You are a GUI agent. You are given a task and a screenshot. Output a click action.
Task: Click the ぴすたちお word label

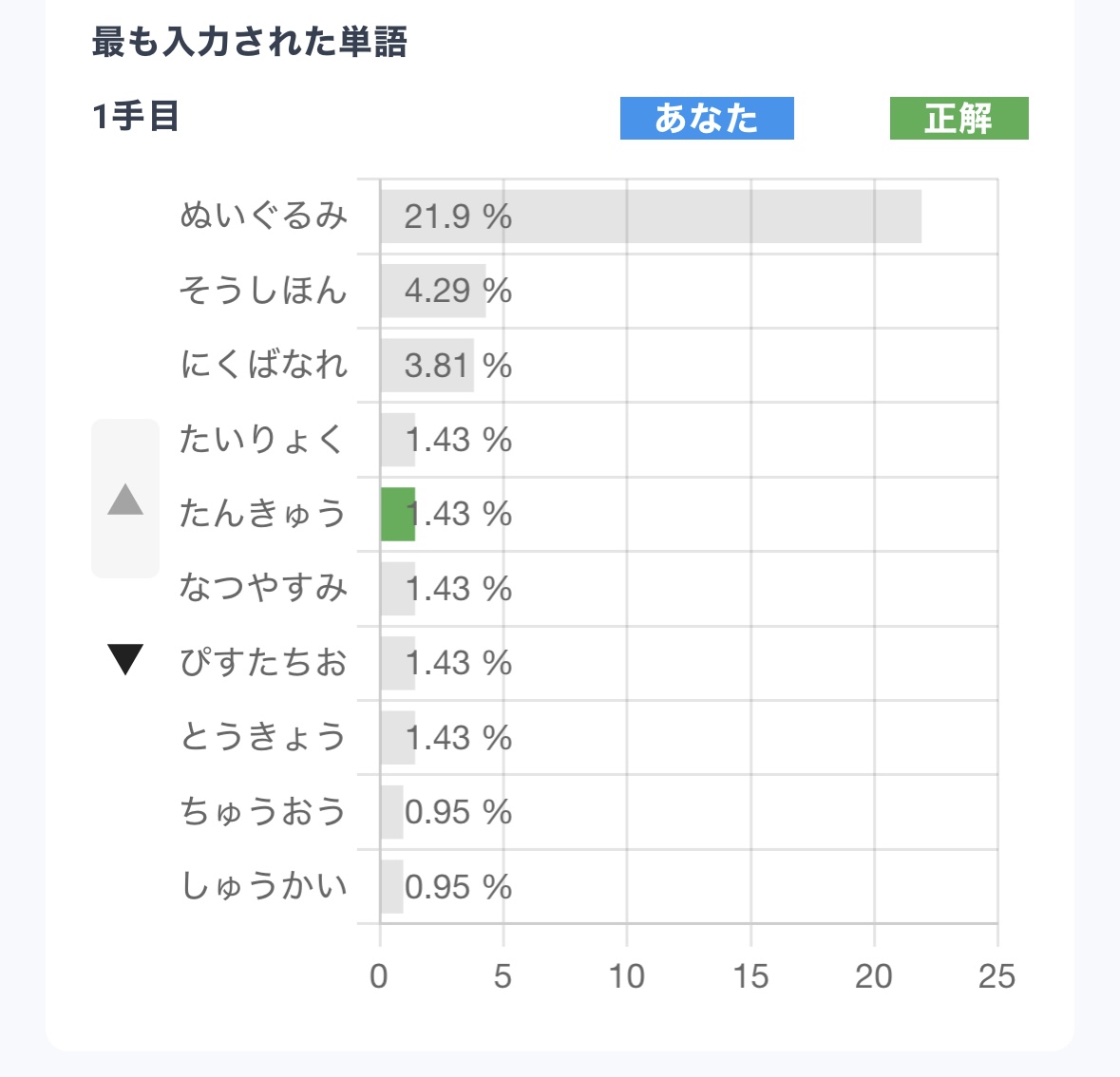coord(263,662)
